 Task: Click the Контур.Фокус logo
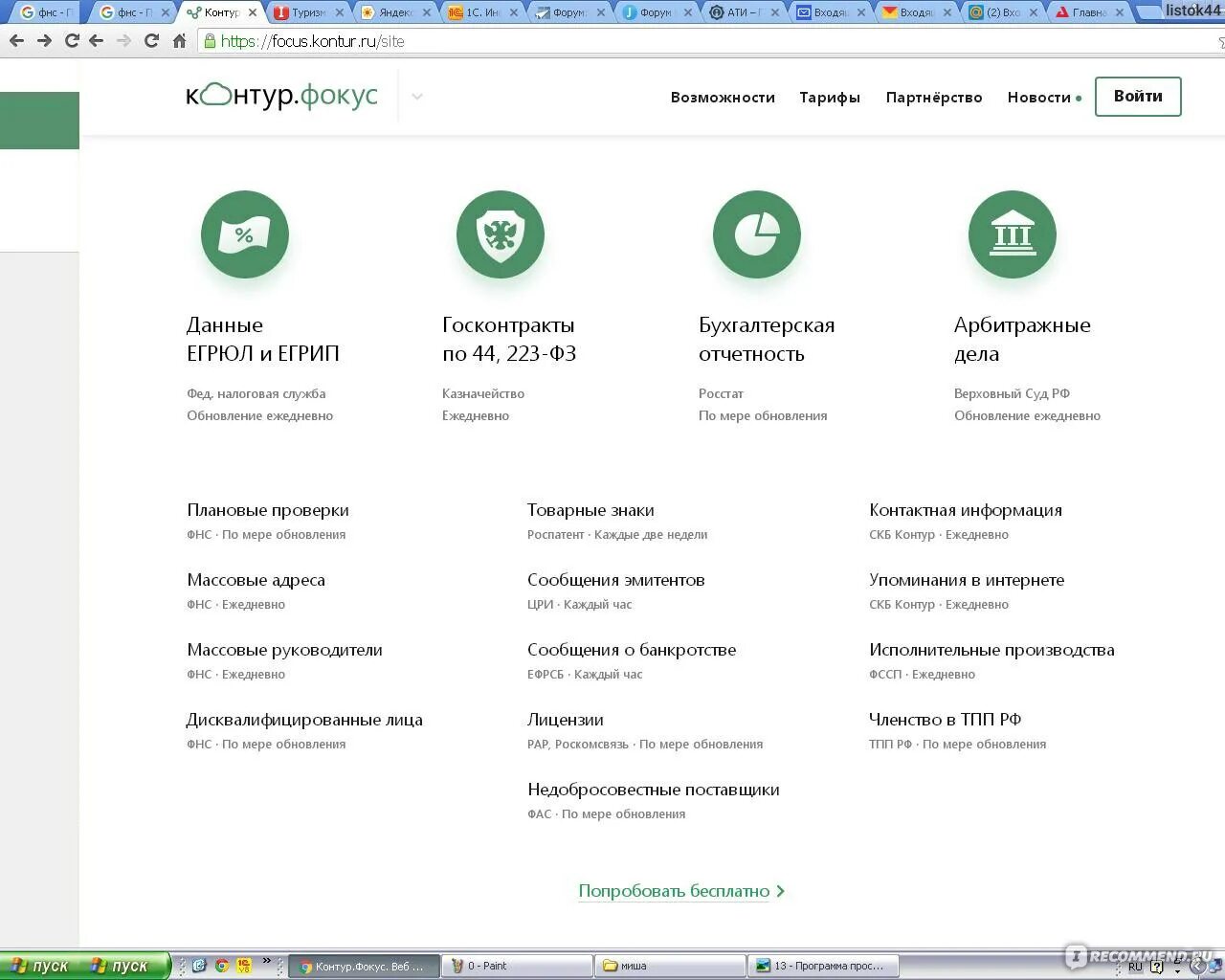(x=282, y=96)
